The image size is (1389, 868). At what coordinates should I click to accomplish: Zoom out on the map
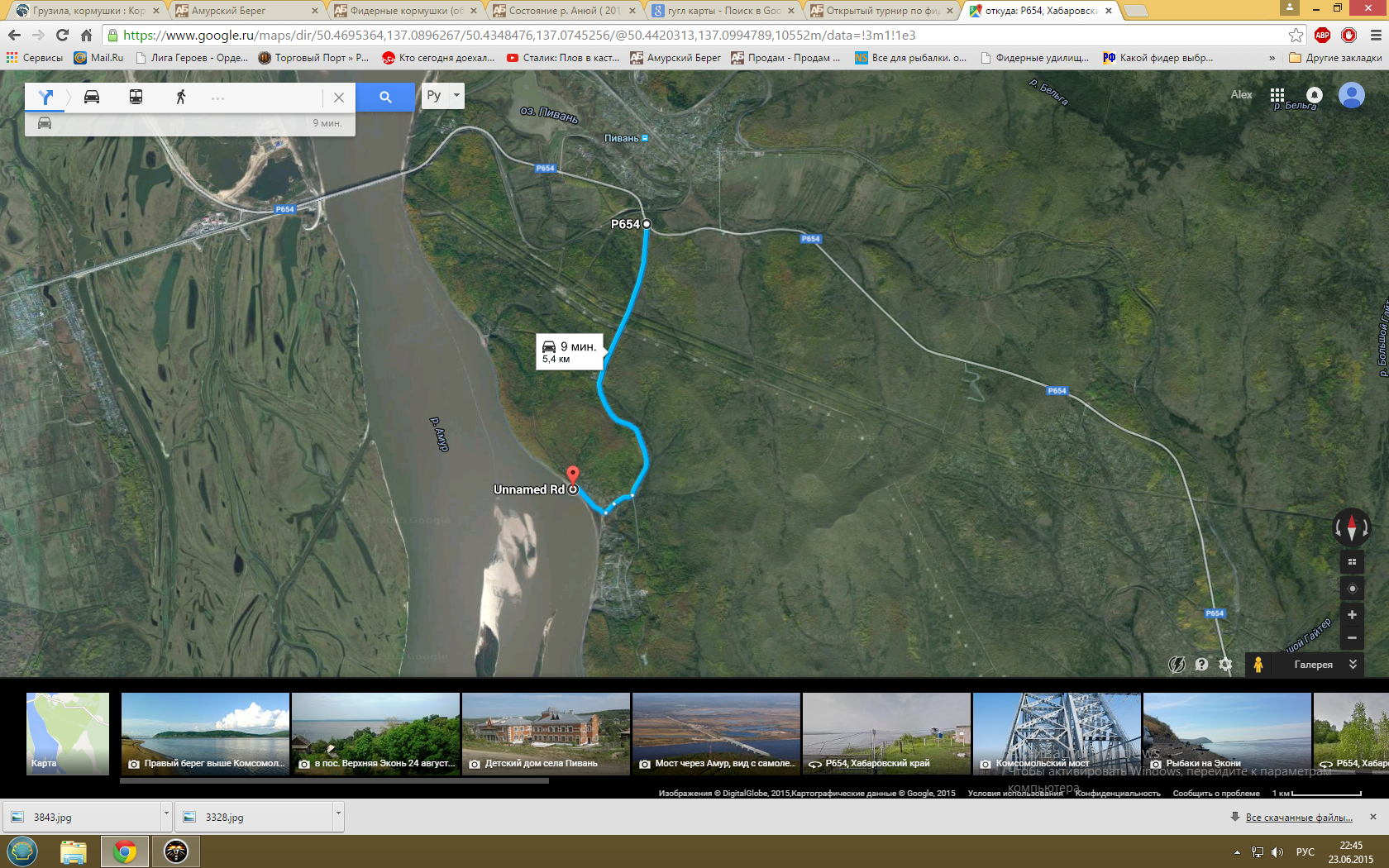click(x=1352, y=637)
